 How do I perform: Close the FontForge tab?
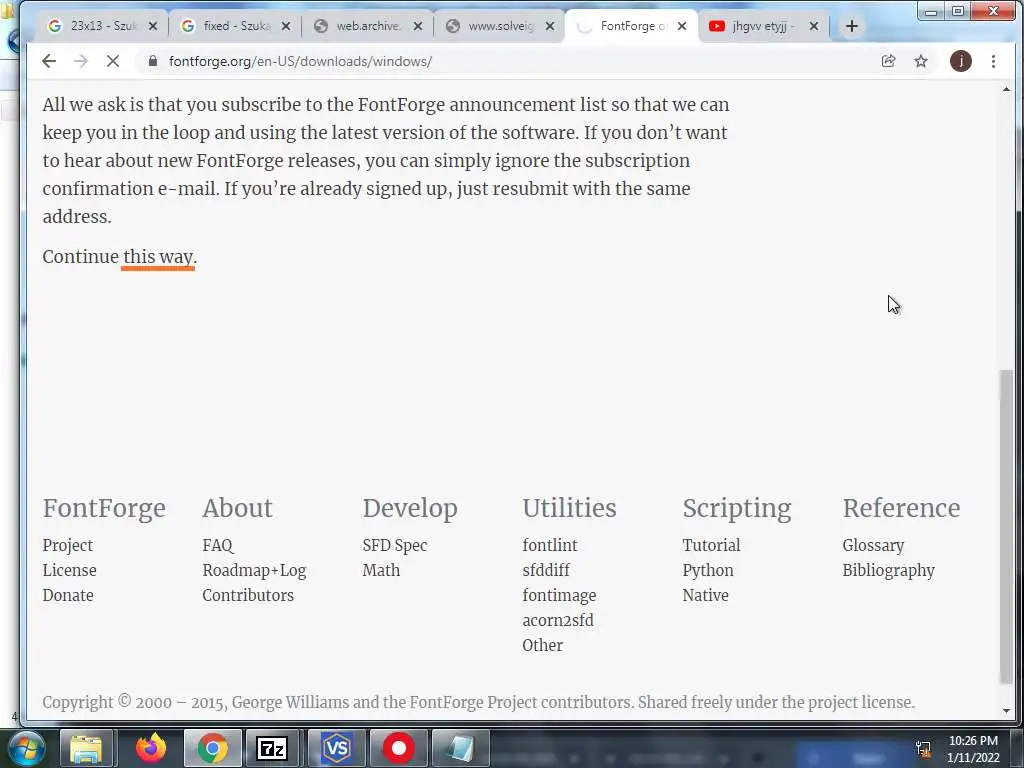pyautogui.click(x=682, y=26)
